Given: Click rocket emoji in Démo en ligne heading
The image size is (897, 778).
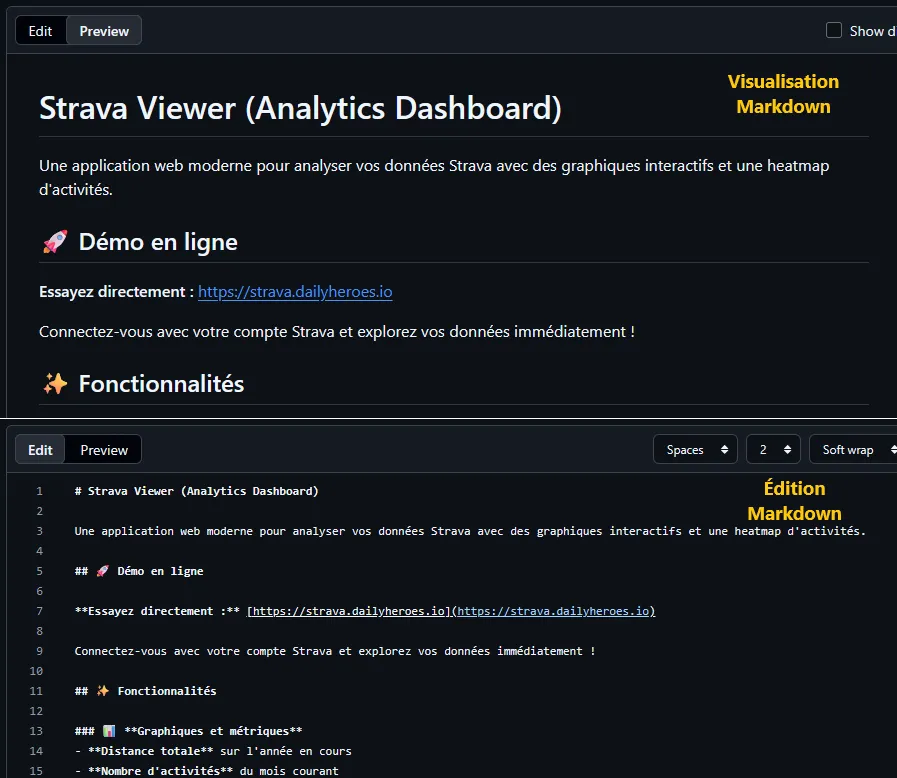Looking at the screenshot, I should click(55, 242).
